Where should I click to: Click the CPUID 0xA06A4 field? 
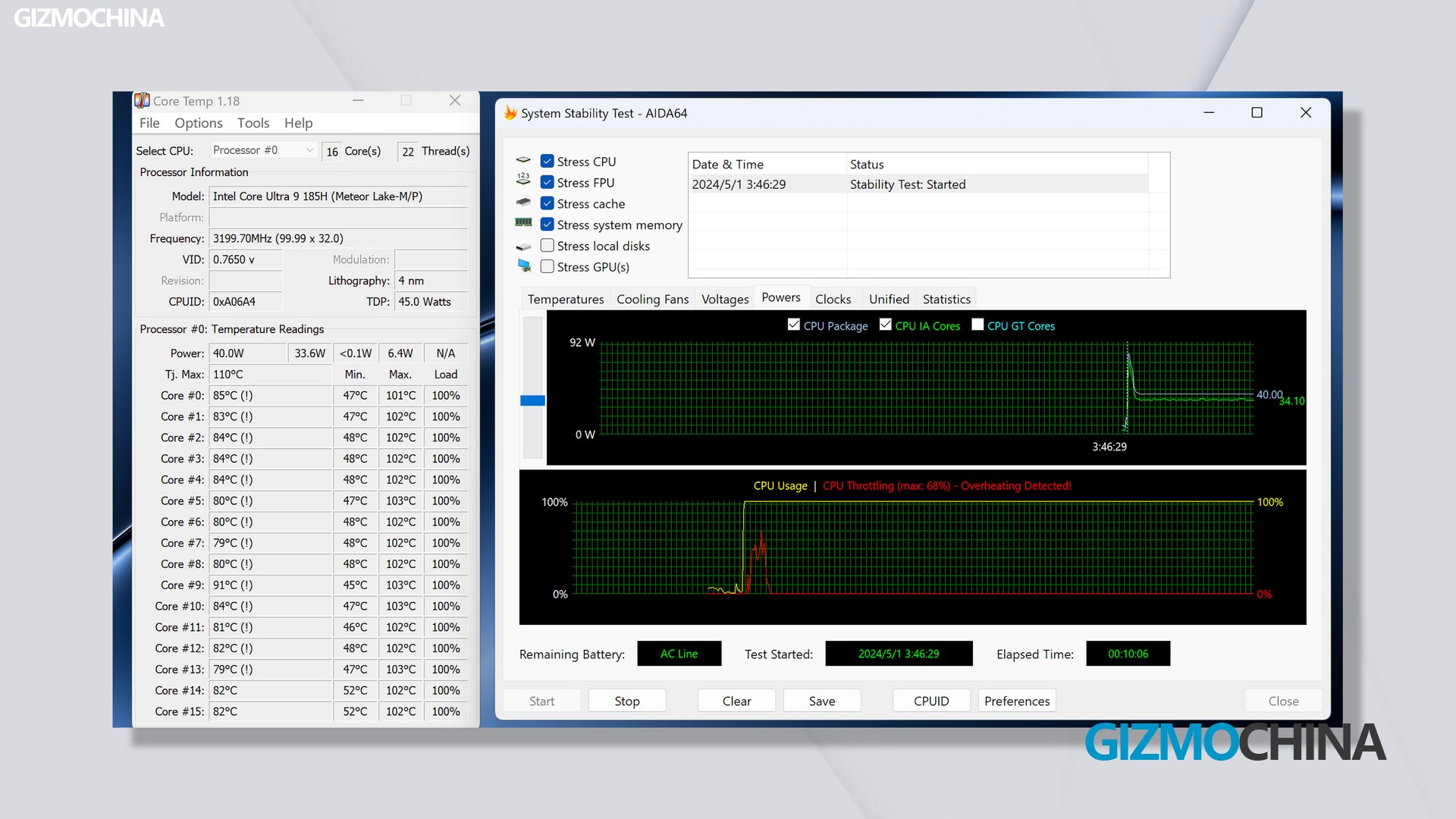pyautogui.click(x=246, y=302)
